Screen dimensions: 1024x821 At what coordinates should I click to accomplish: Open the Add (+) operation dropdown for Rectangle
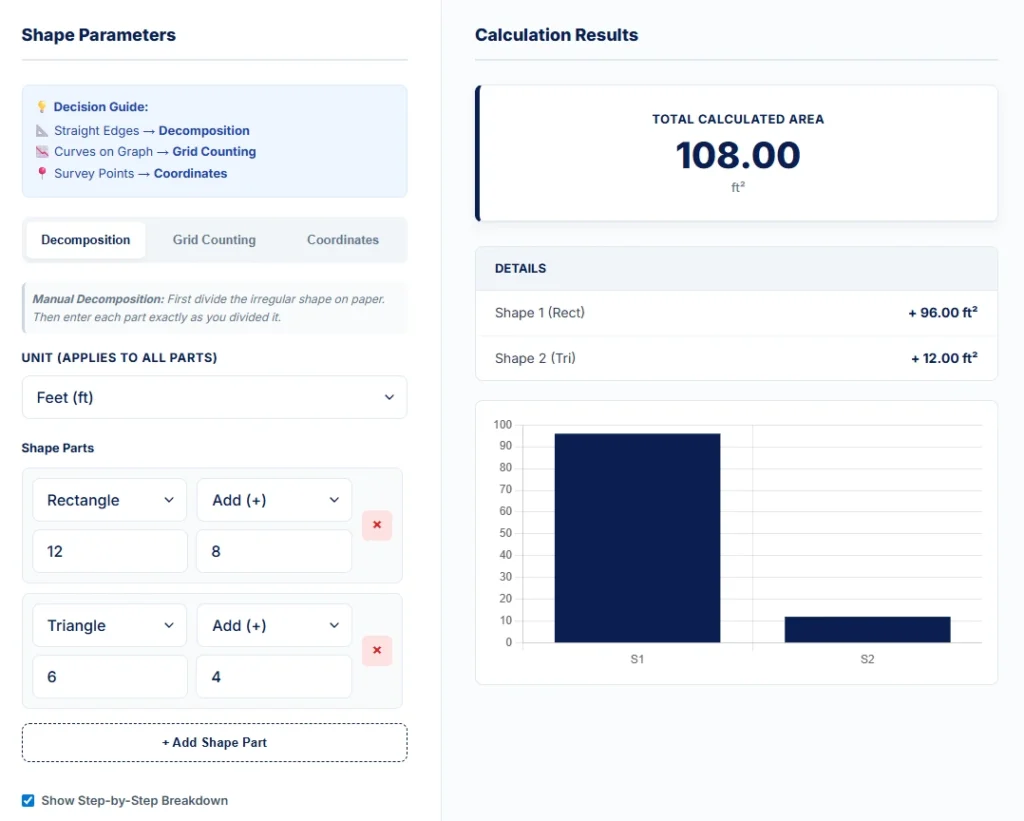coord(274,500)
